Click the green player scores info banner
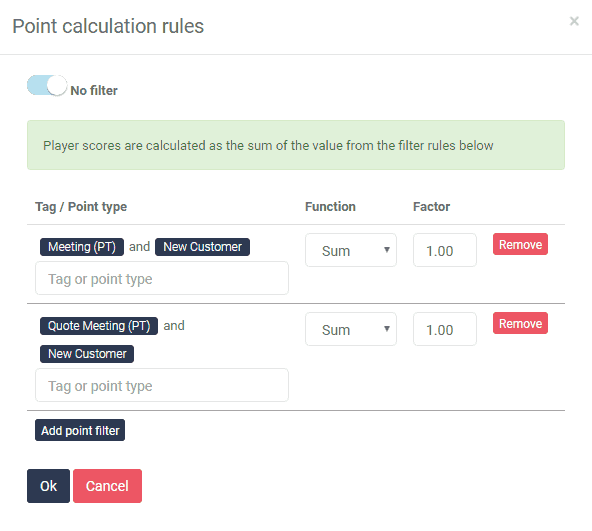Viewport: 592px width, 531px height. point(296,145)
